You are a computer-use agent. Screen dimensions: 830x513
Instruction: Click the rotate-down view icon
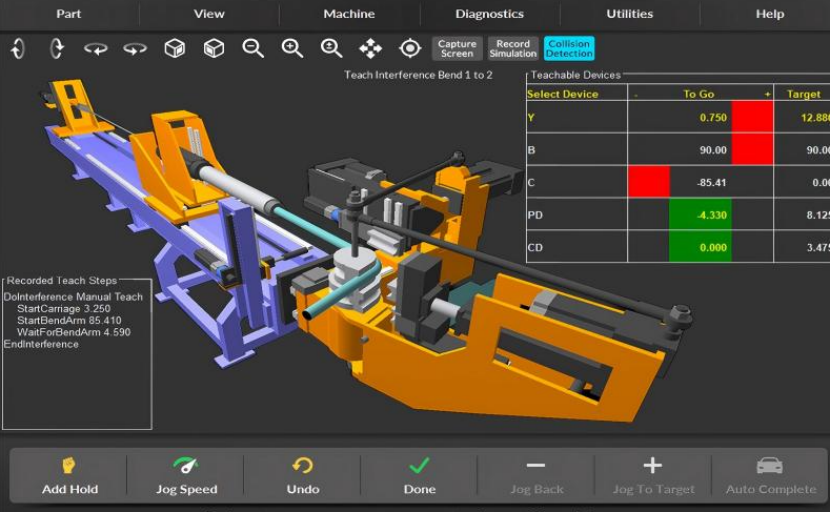pos(57,49)
